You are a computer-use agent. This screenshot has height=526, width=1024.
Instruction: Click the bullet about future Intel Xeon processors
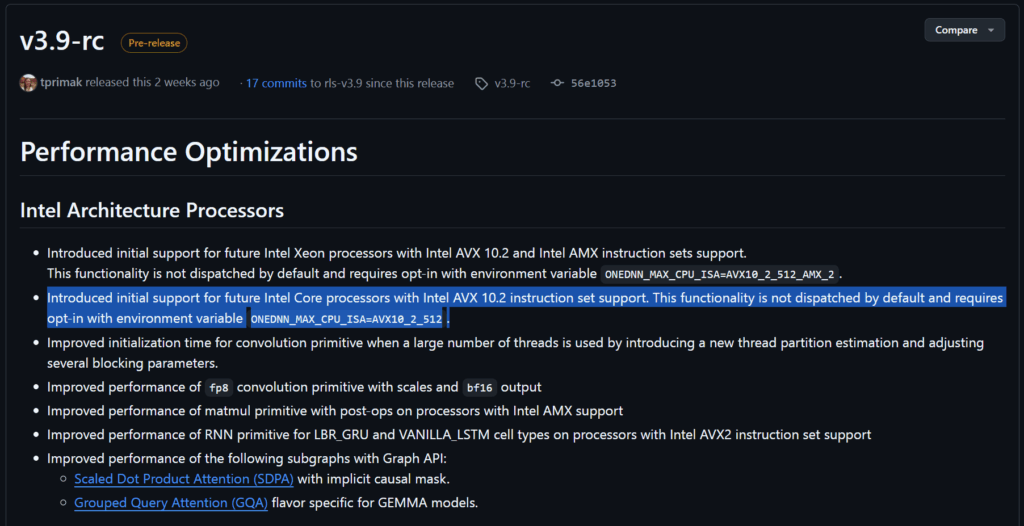click(x=445, y=263)
